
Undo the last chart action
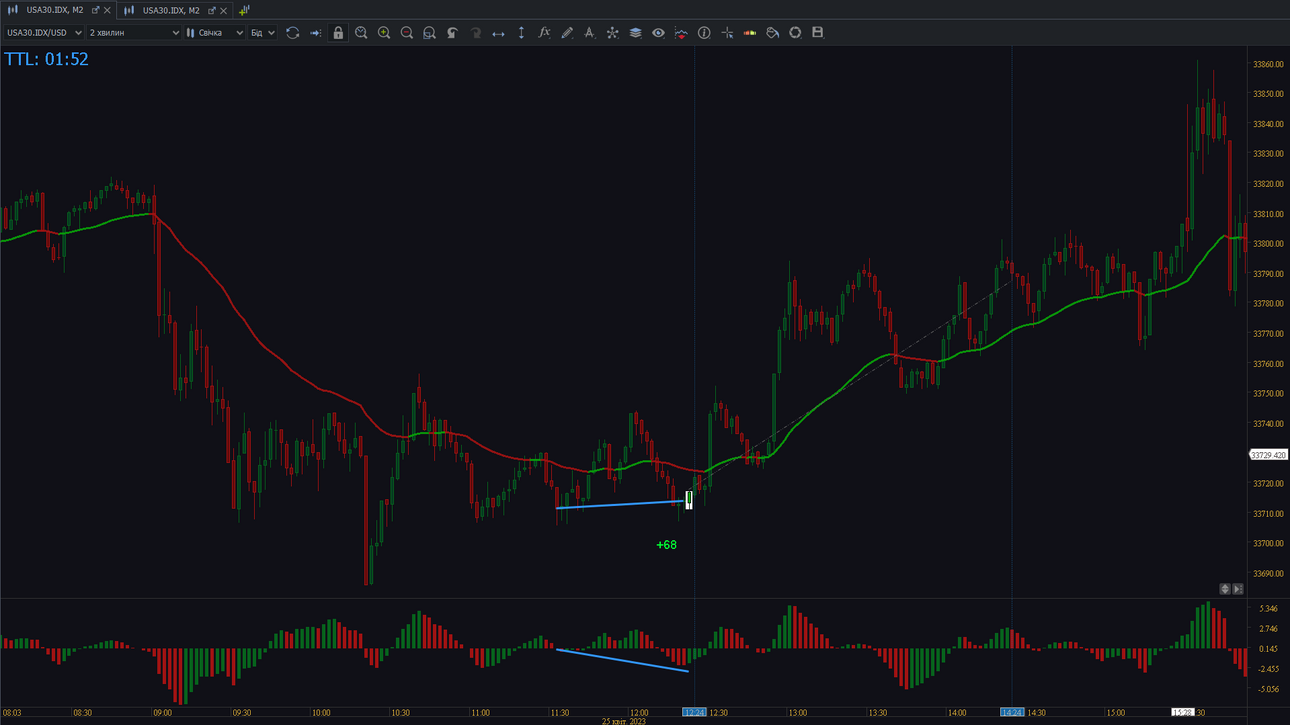coord(452,33)
